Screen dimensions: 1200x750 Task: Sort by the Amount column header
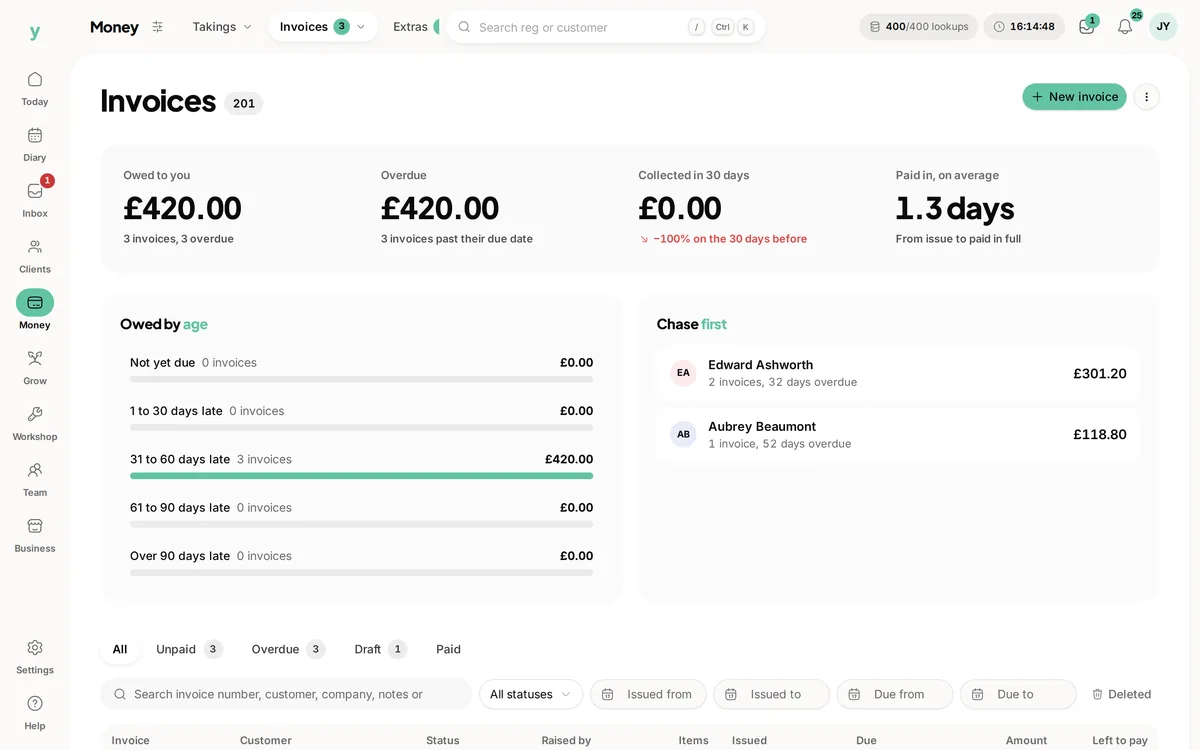point(1026,740)
